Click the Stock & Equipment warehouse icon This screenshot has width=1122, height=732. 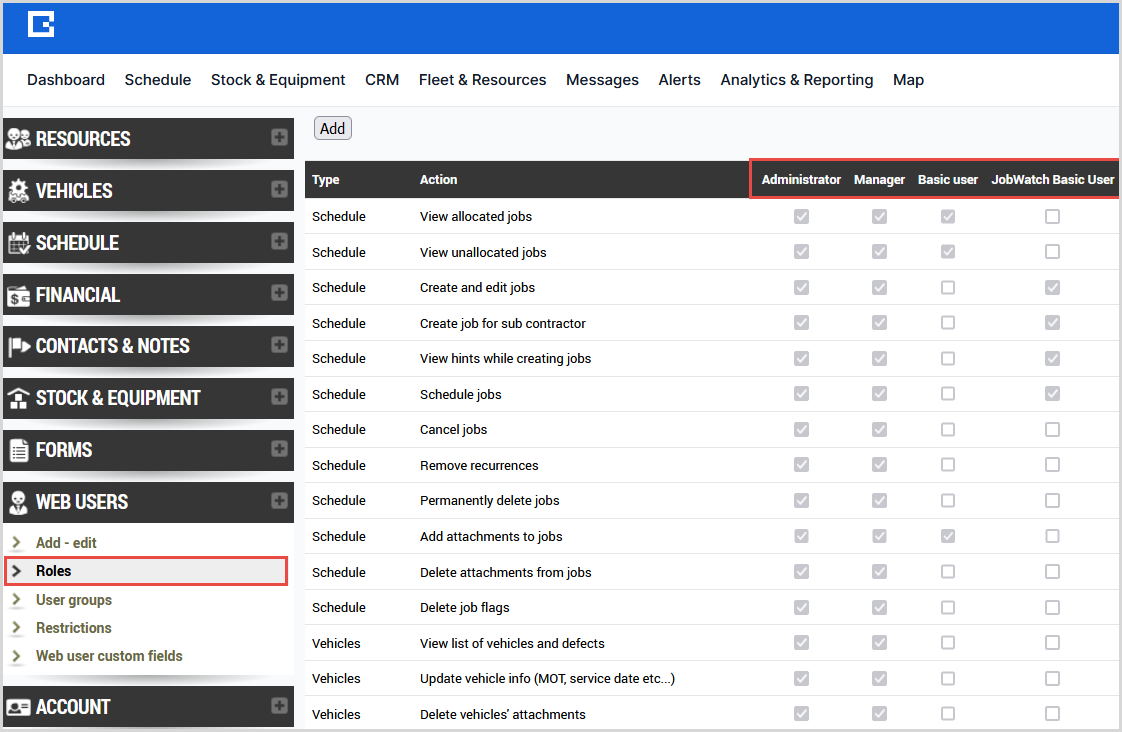click(x=18, y=398)
